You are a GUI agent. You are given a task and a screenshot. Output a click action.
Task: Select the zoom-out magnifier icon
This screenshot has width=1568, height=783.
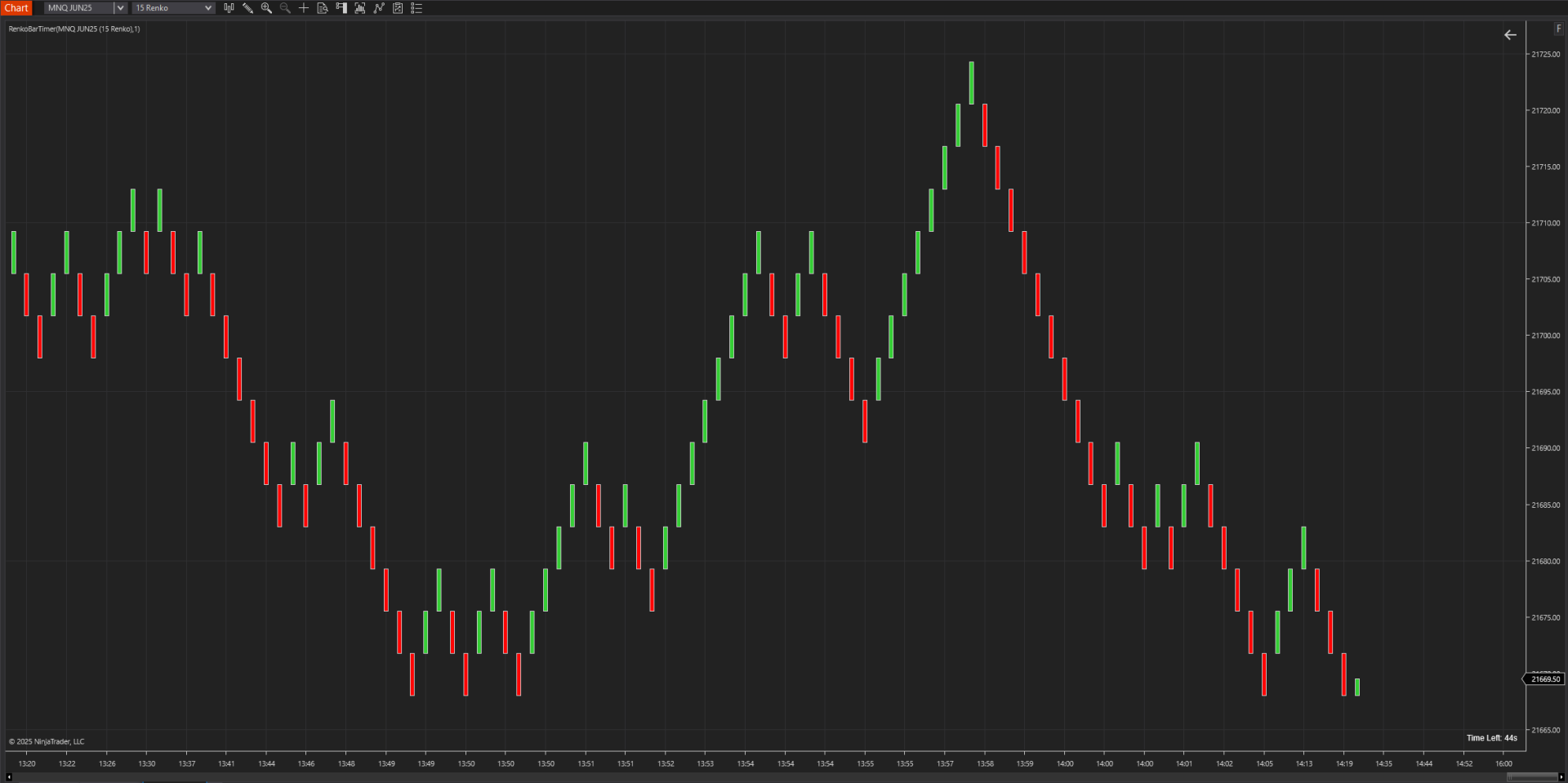tap(284, 8)
